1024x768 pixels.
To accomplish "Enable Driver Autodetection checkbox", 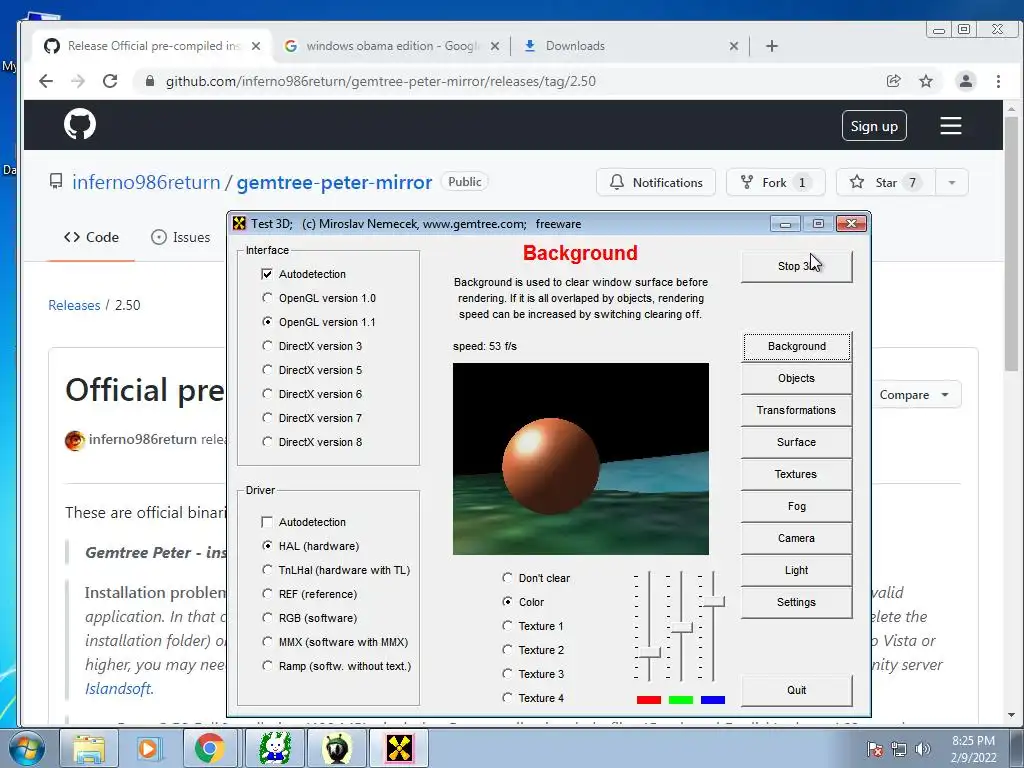I will point(266,522).
